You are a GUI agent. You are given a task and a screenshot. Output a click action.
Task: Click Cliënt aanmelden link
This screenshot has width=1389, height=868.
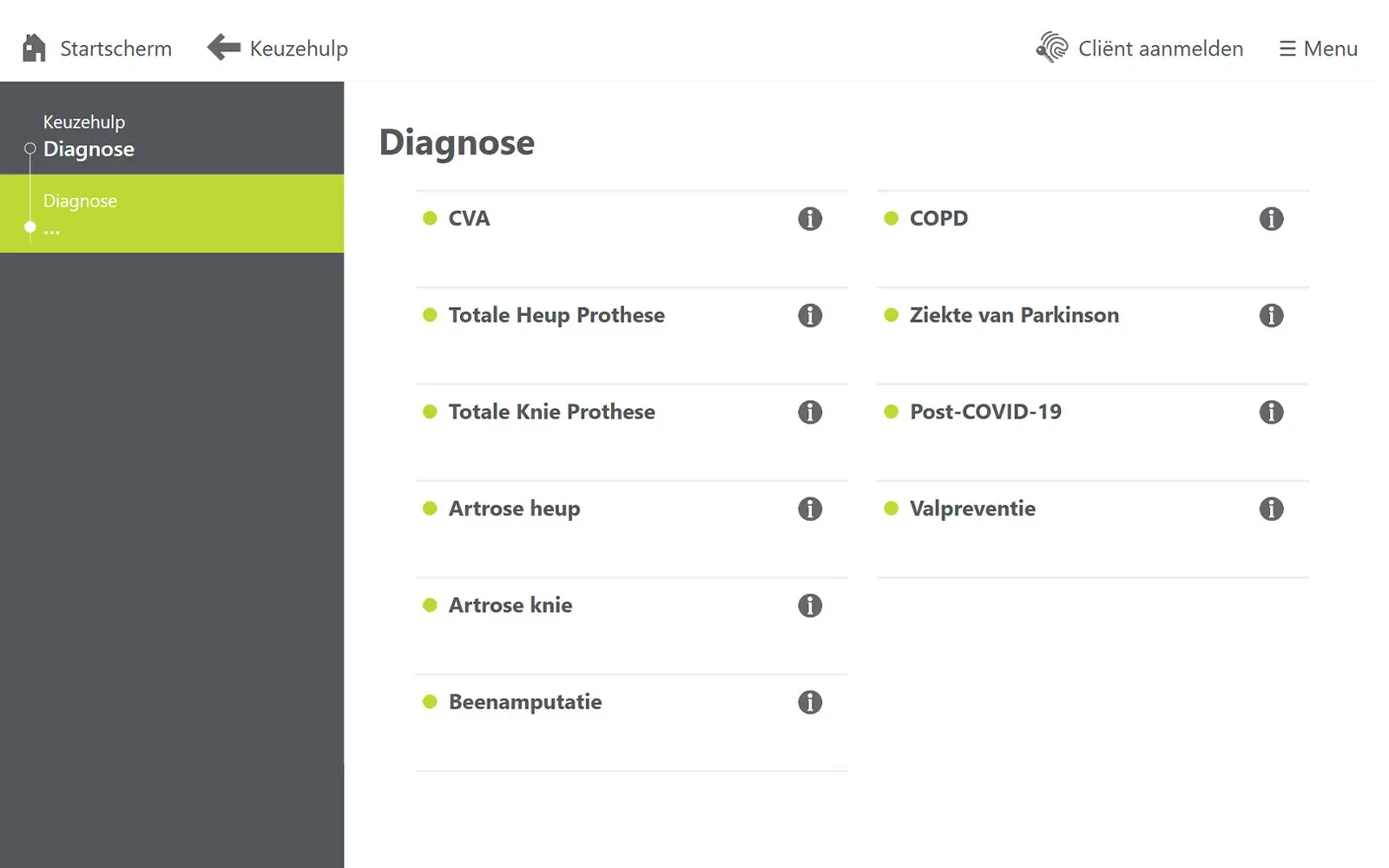tap(1139, 48)
